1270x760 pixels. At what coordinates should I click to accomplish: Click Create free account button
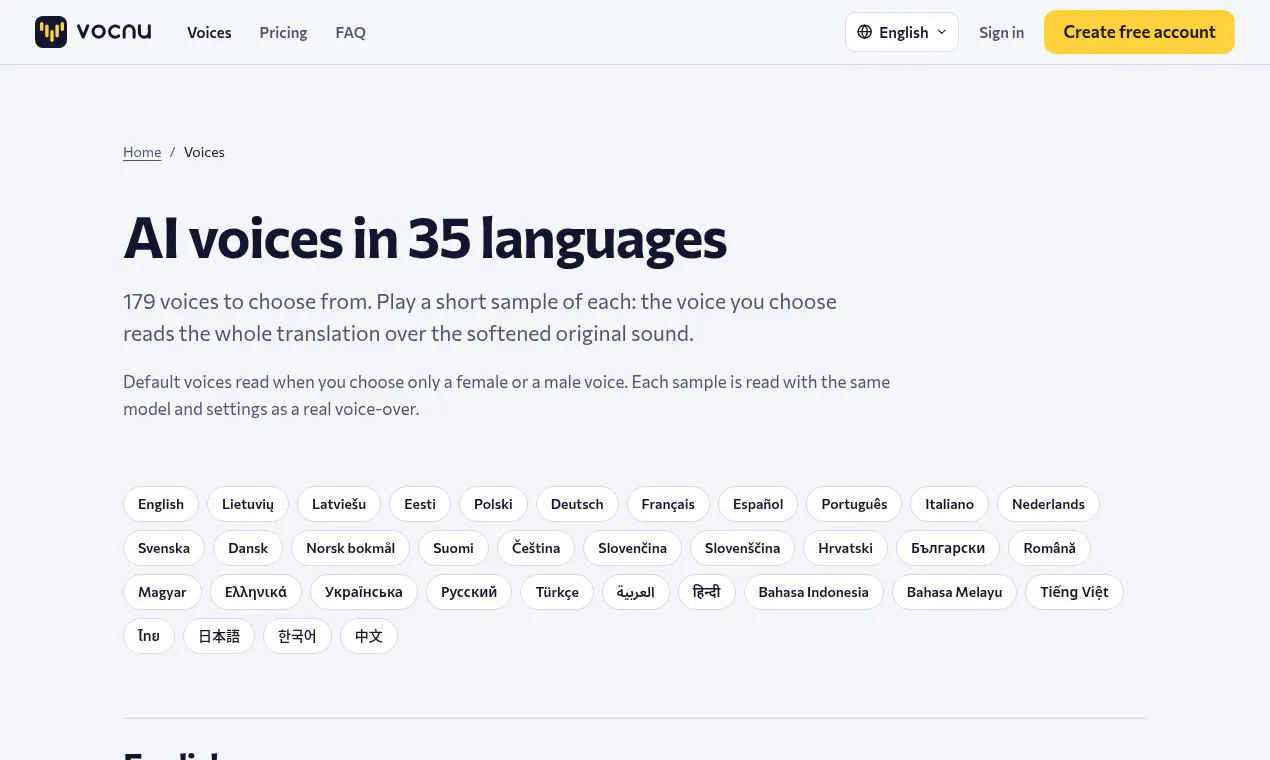coord(1139,32)
